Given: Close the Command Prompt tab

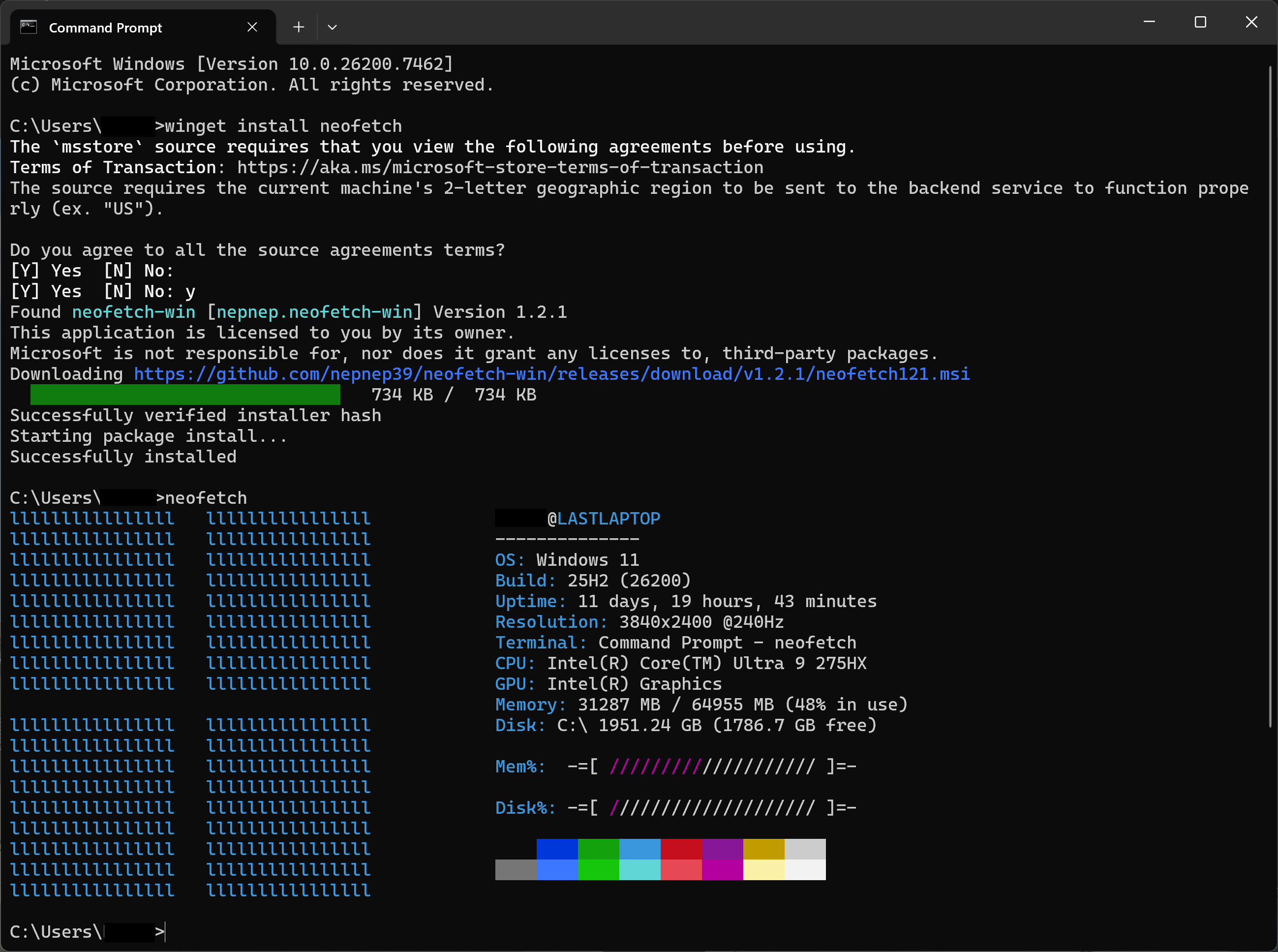Looking at the screenshot, I should [x=252, y=27].
